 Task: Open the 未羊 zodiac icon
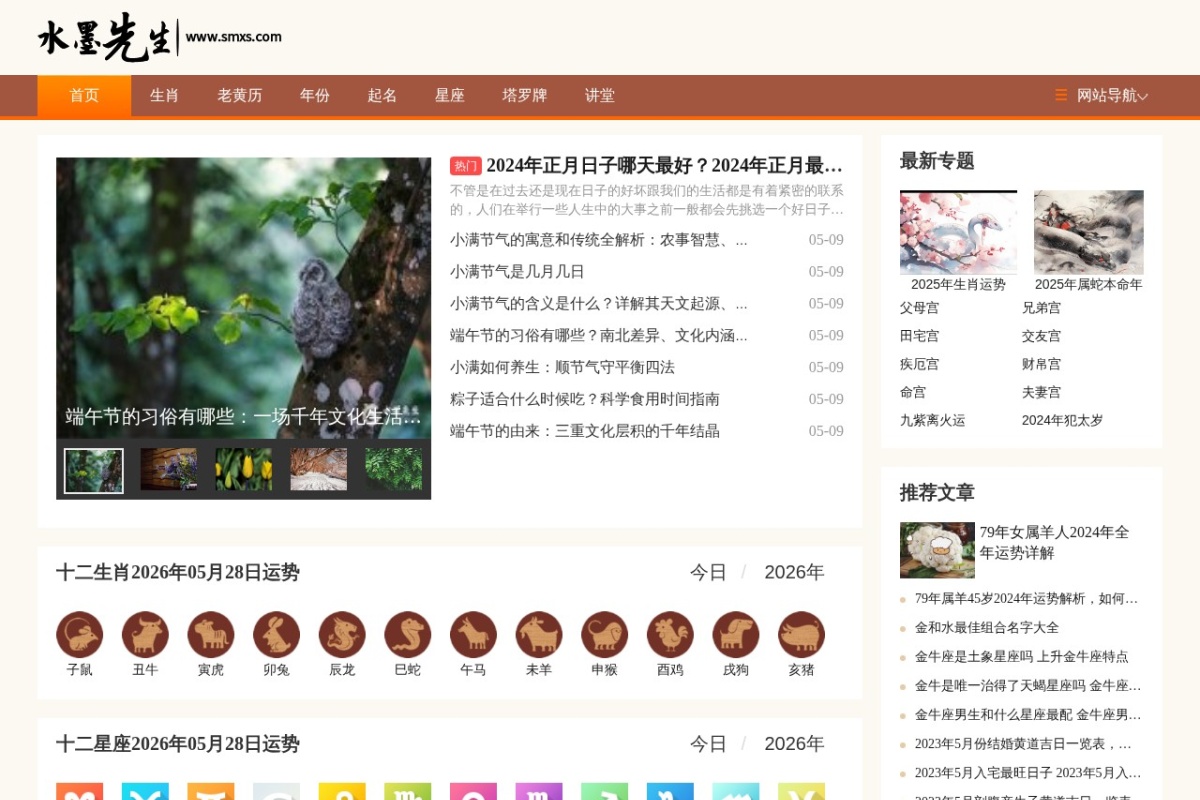[x=539, y=635]
